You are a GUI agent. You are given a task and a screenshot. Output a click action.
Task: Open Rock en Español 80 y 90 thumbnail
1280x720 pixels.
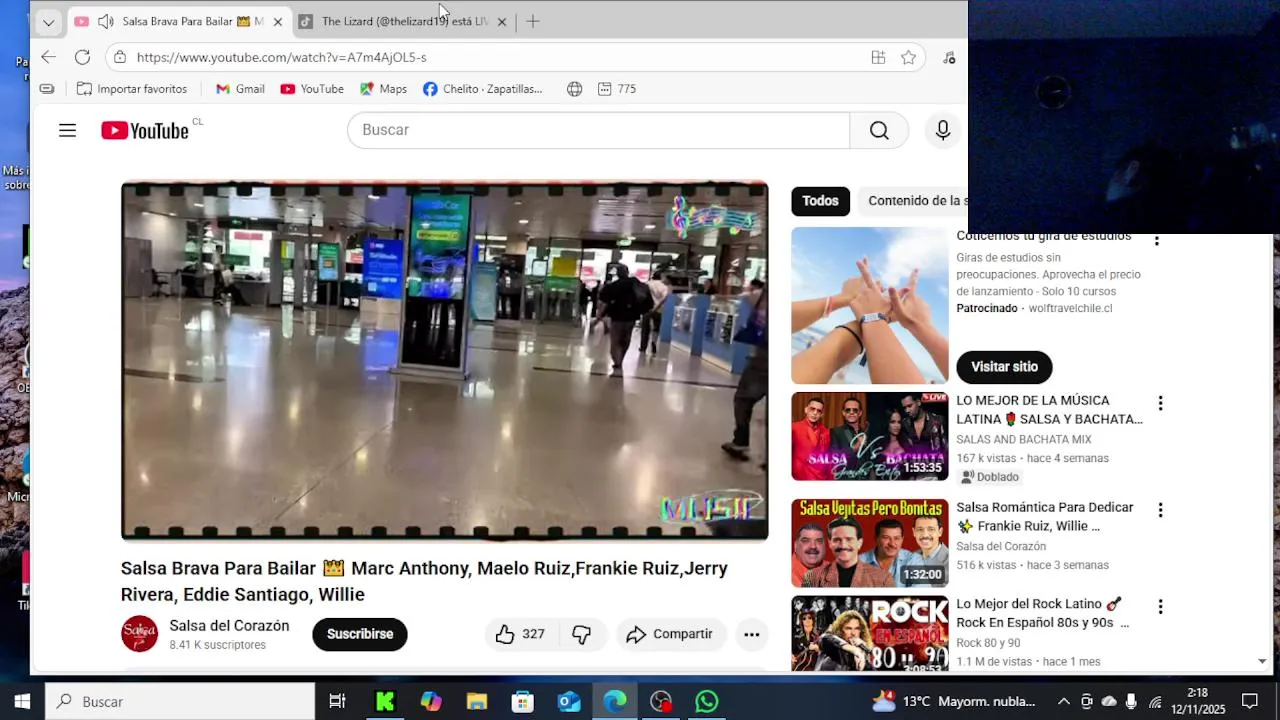click(x=869, y=633)
